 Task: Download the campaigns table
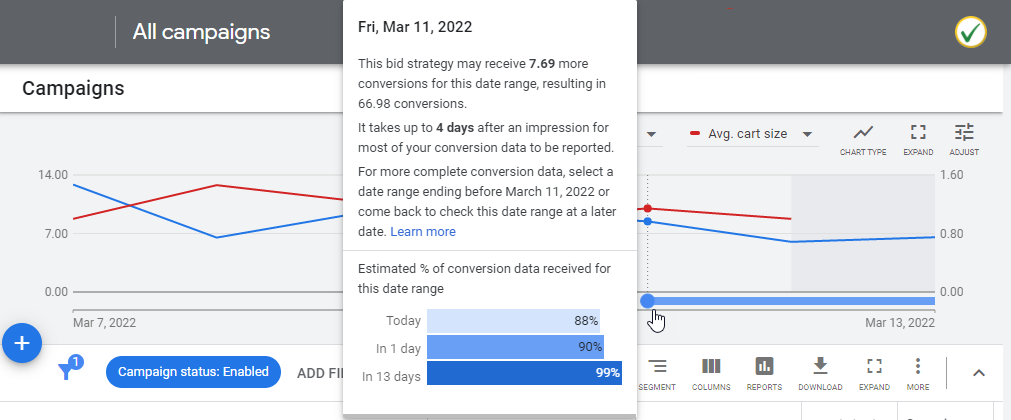click(x=820, y=374)
